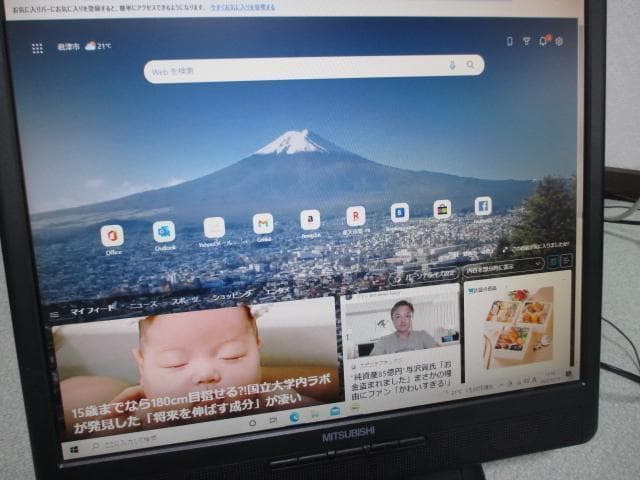Open the Amazon quick link tile
The width and height of the screenshot is (640, 480).
pos(310,220)
